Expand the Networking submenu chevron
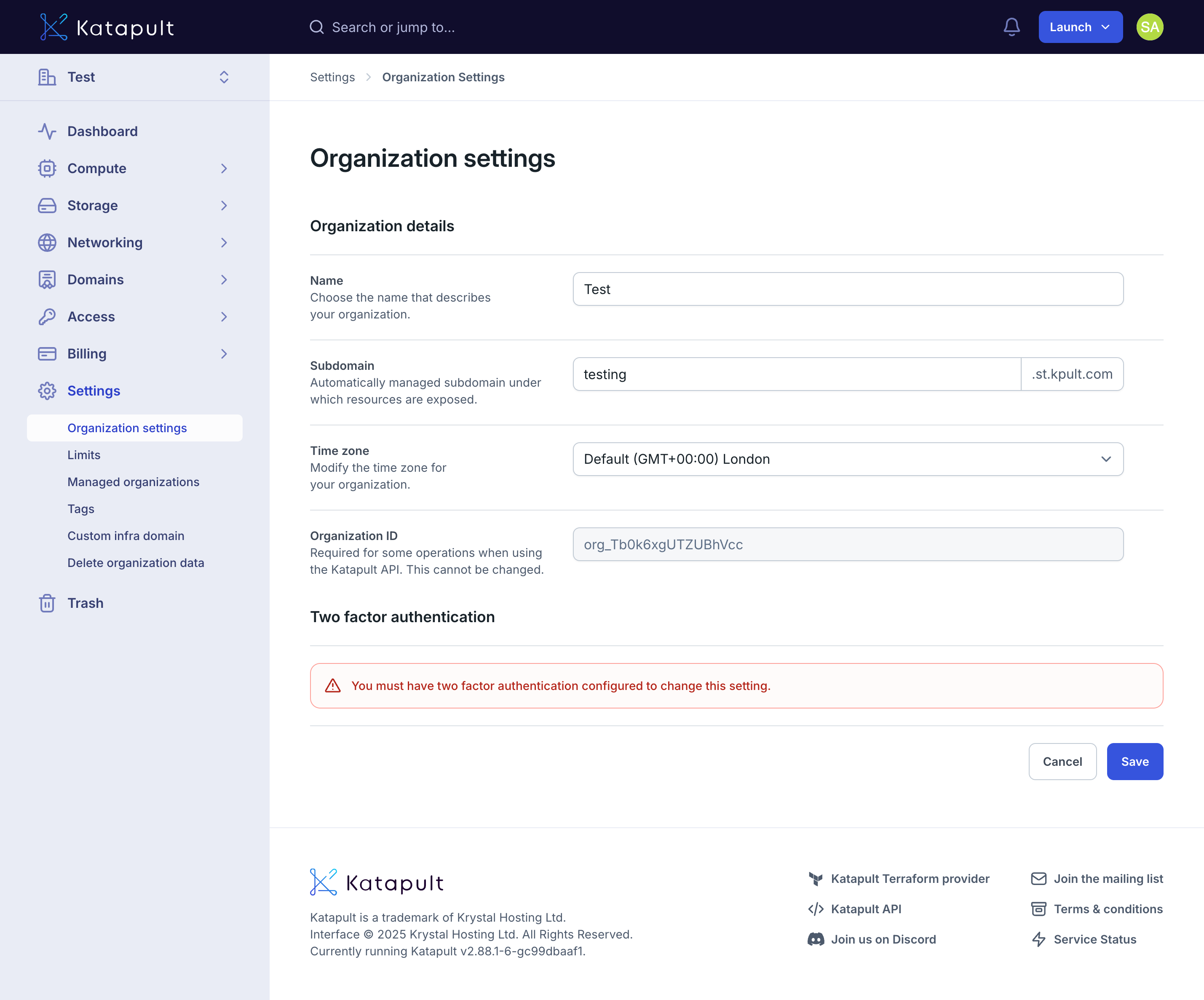The width and height of the screenshot is (1204, 1000). point(224,243)
